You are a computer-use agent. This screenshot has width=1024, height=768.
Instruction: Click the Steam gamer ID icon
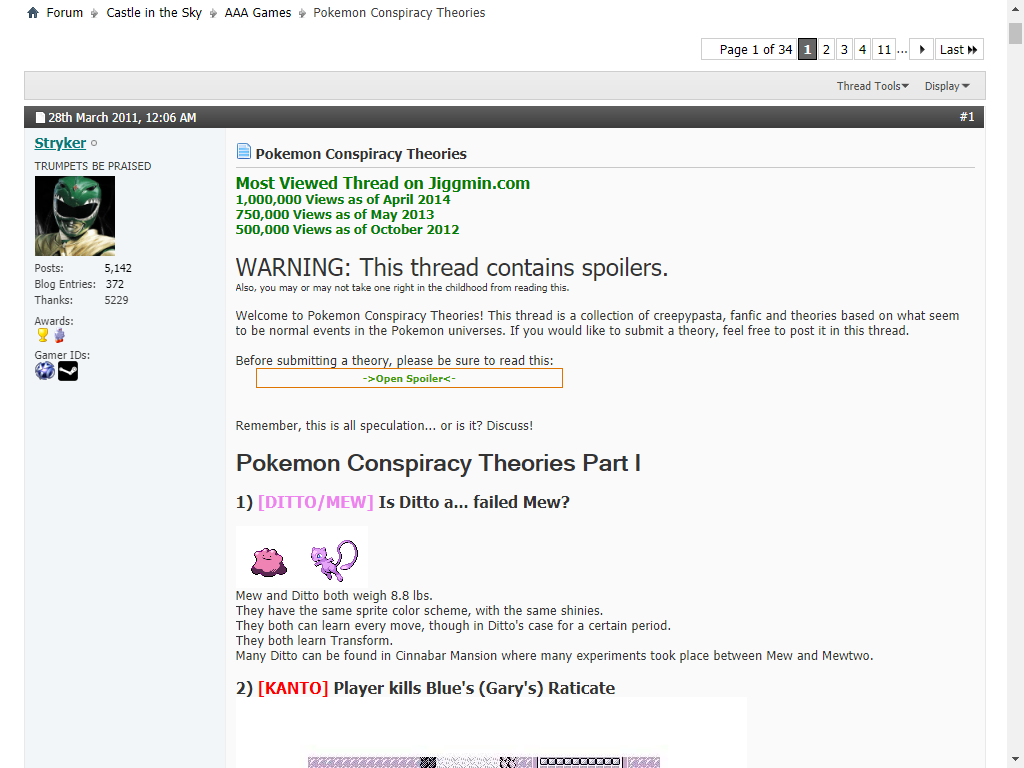tap(68, 371)
